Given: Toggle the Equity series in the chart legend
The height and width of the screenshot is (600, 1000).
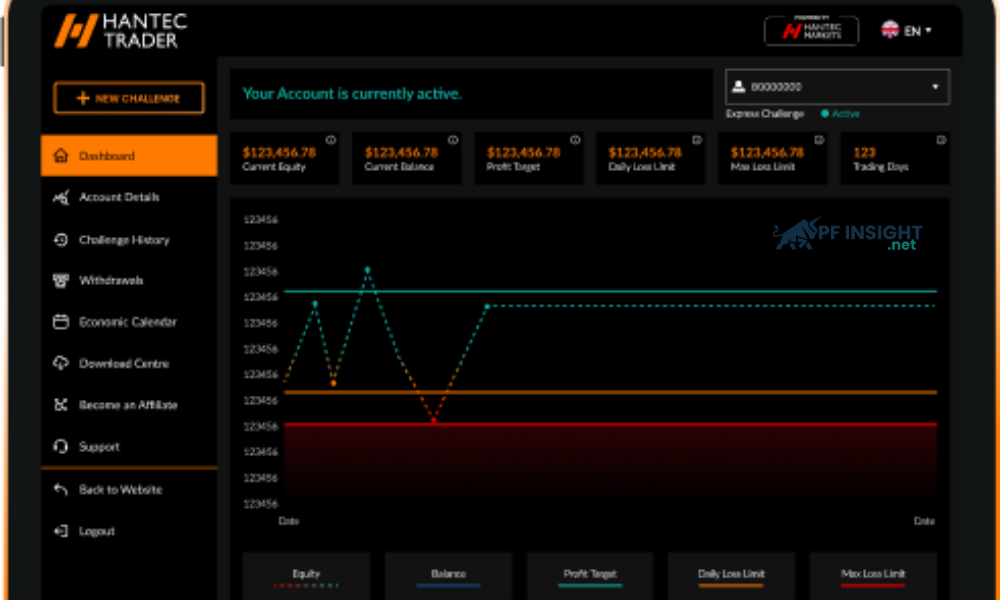Looking at the screenshot, I should click(x=306, y=576).
